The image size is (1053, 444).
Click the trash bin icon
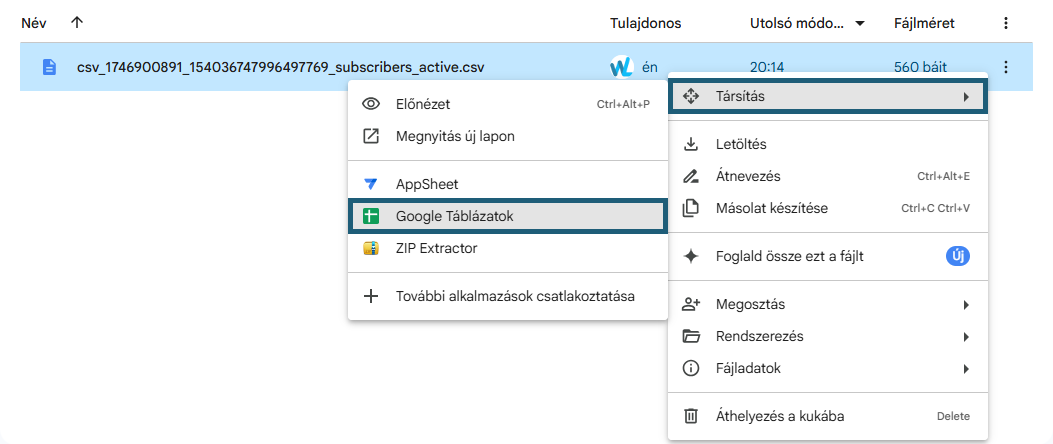click(x=690, y=416)
